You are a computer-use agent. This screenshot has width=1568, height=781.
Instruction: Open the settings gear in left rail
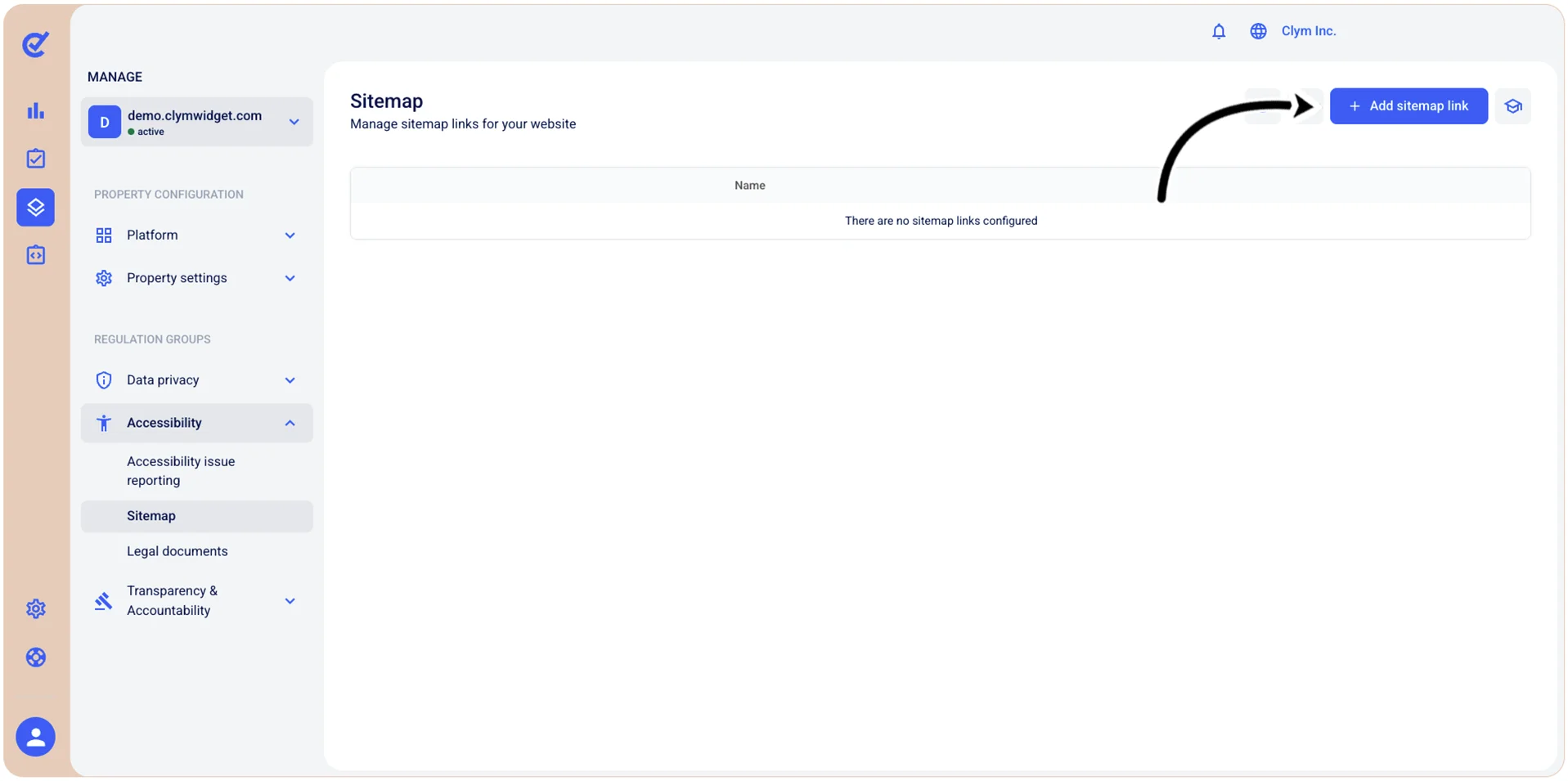pos(35,608)
